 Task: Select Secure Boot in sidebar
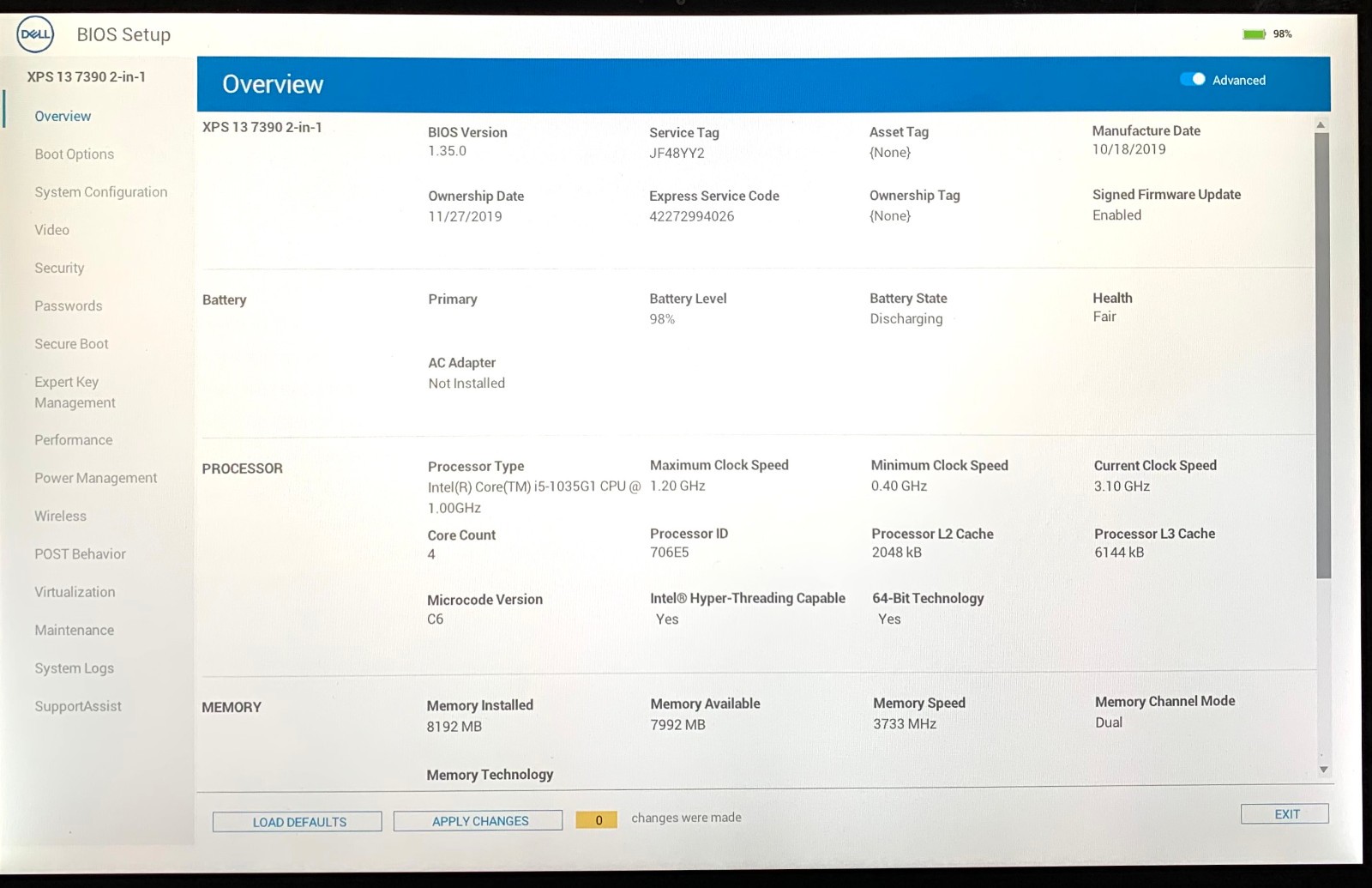pos(71,344)
